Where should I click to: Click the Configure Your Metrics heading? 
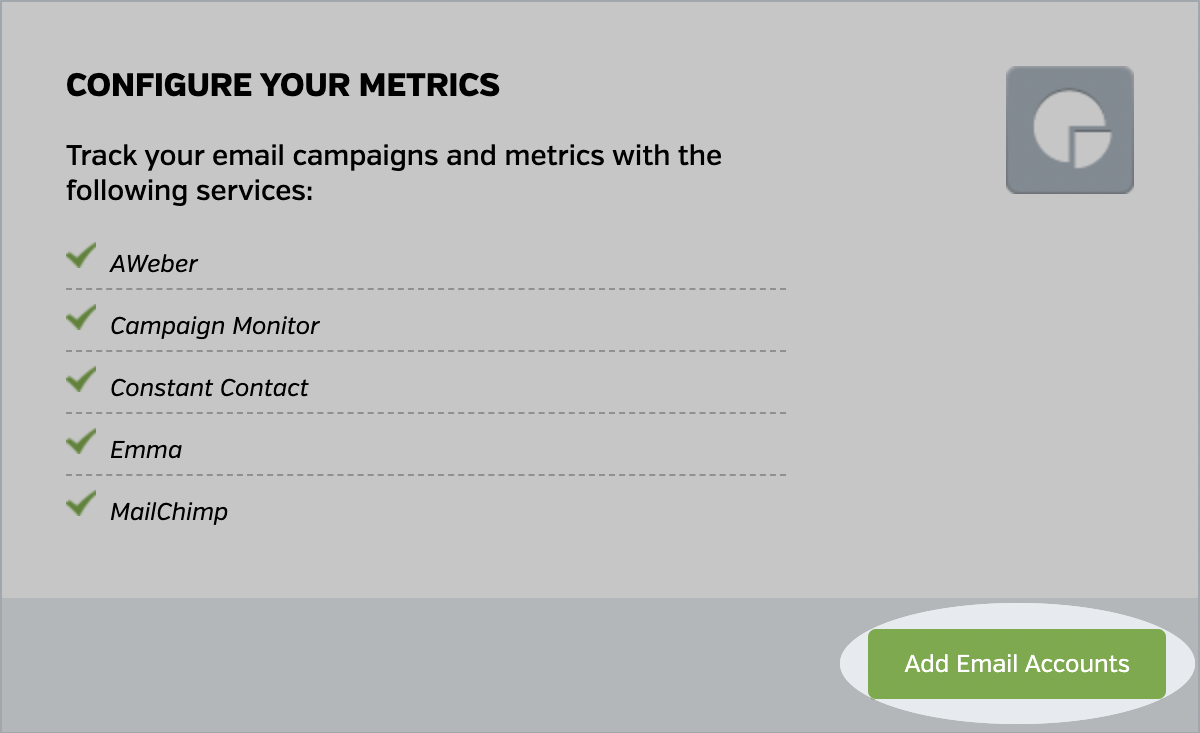tap(283, 85)
